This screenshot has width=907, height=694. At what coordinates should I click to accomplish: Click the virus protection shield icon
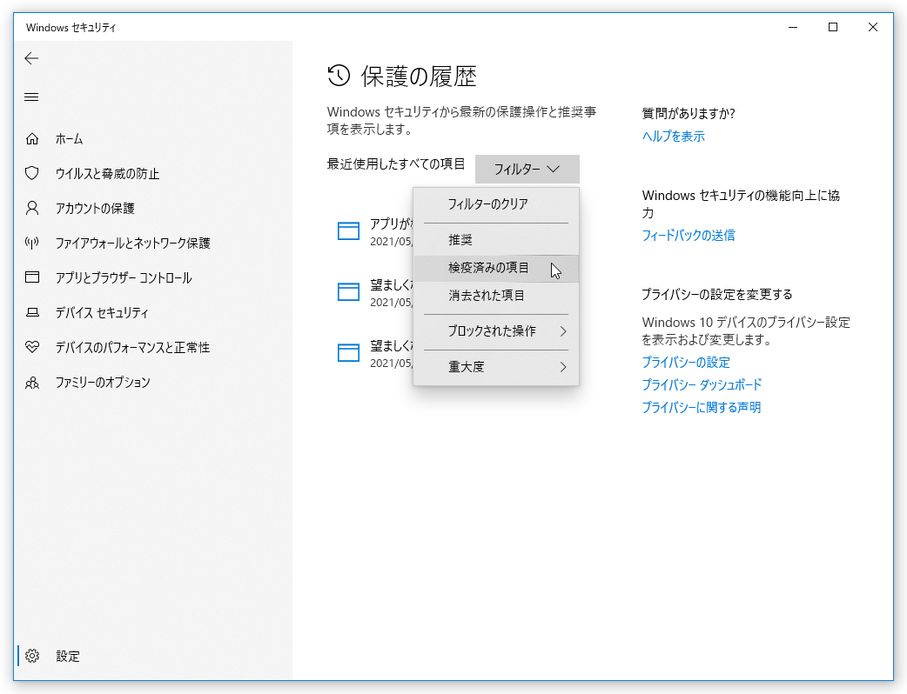(32, 174)
